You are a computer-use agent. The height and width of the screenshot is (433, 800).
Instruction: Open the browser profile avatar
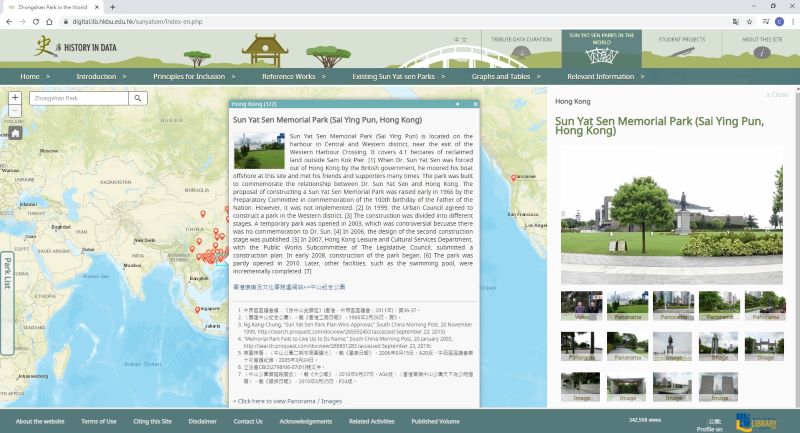point(779,21)
